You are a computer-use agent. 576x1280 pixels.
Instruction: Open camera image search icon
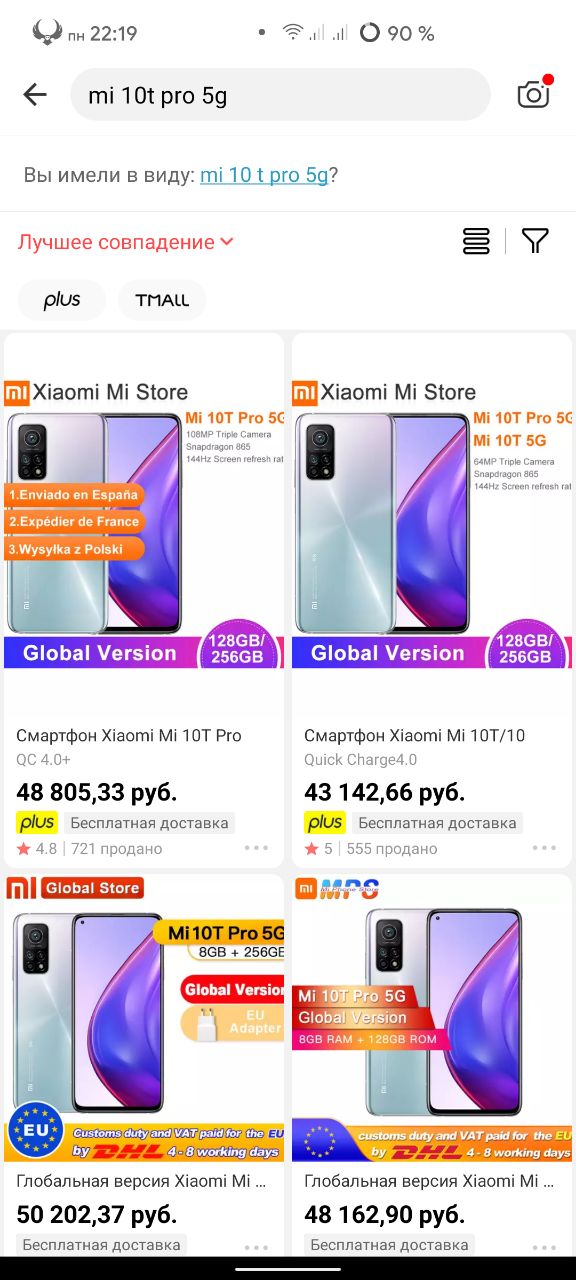[534, 93]
